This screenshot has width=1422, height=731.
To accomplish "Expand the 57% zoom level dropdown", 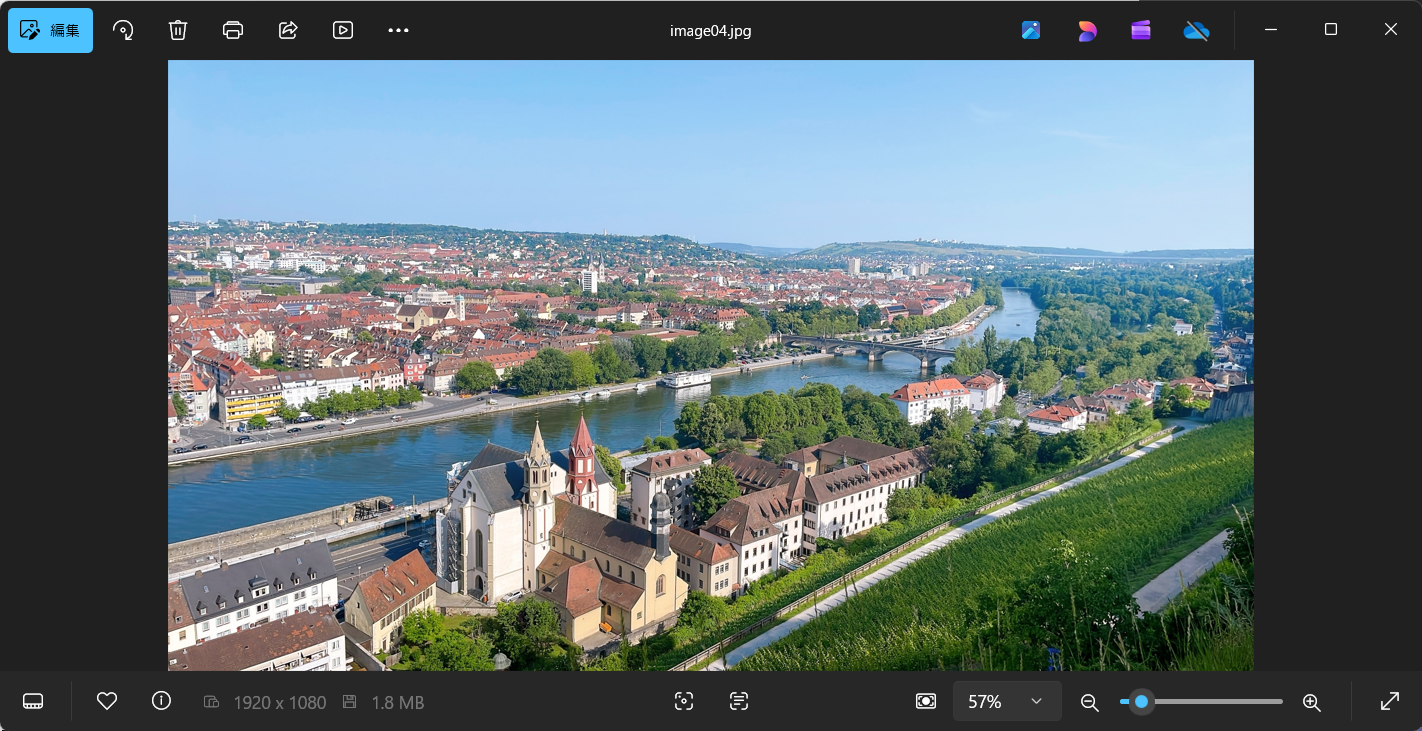I will 1007,702.
